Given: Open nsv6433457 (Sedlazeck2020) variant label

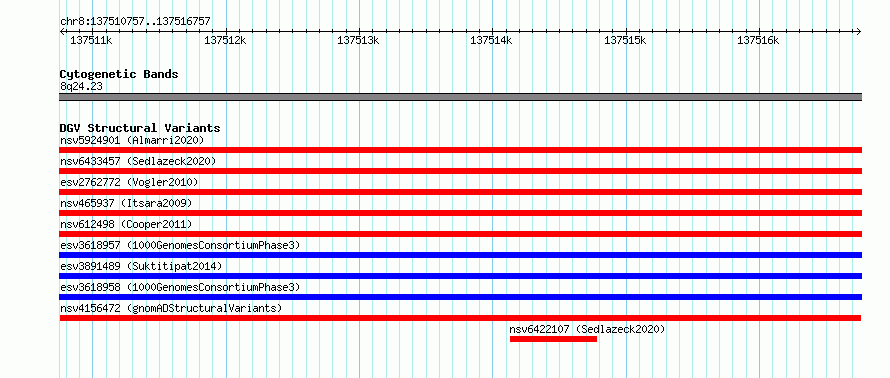Looking at the screenshot, I should 138,161.
